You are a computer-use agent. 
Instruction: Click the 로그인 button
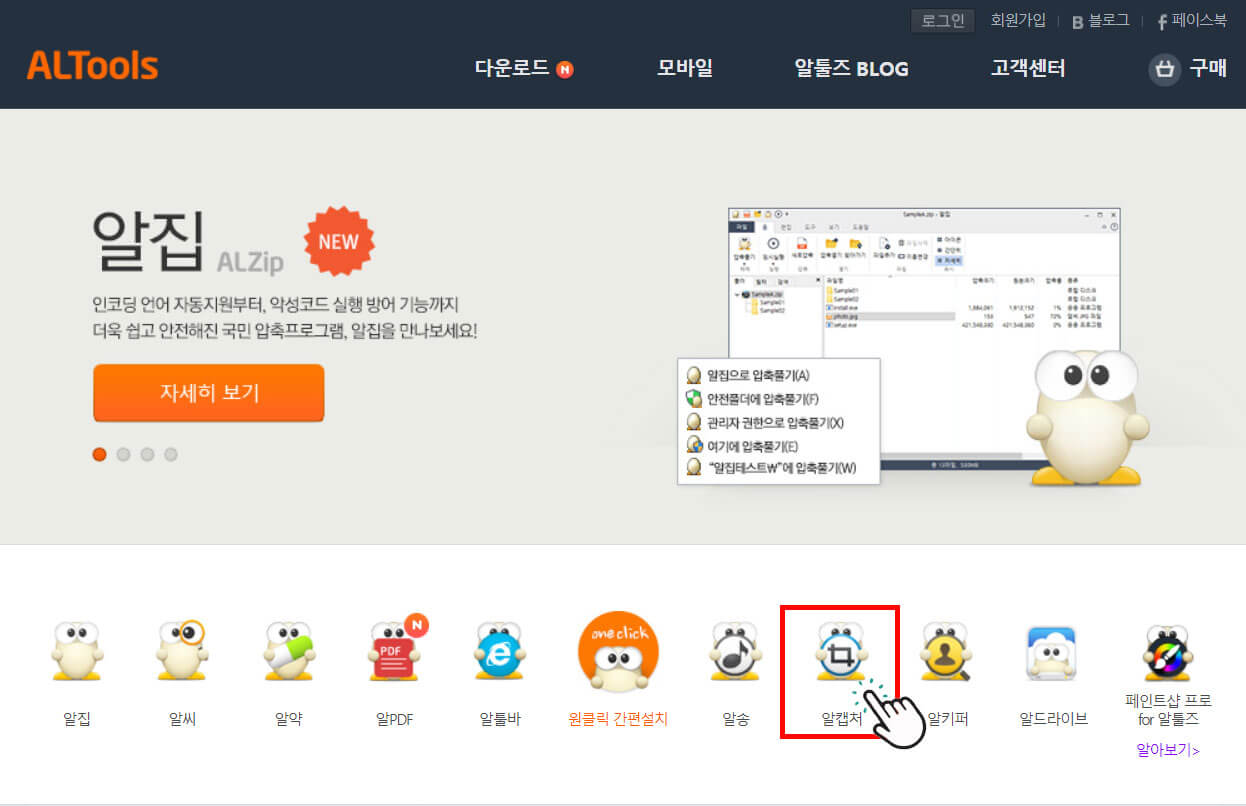coord(941,20)
